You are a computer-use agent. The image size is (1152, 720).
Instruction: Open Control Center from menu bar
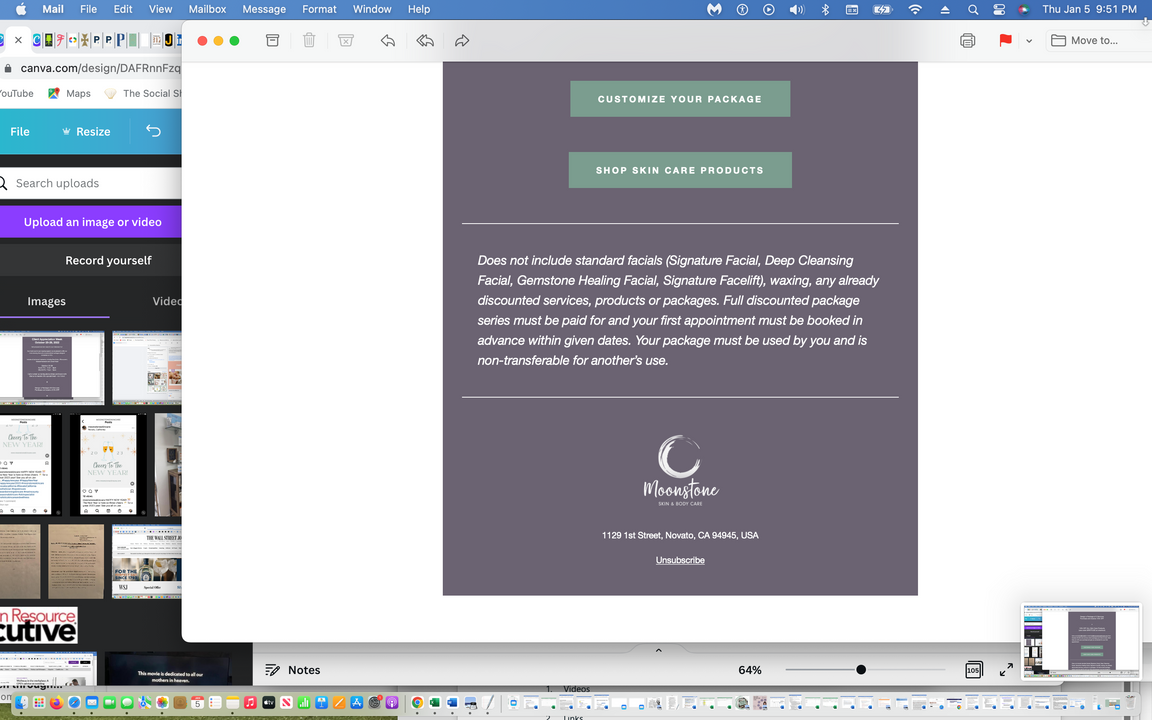pyautogui.click(x=999, y=9)
